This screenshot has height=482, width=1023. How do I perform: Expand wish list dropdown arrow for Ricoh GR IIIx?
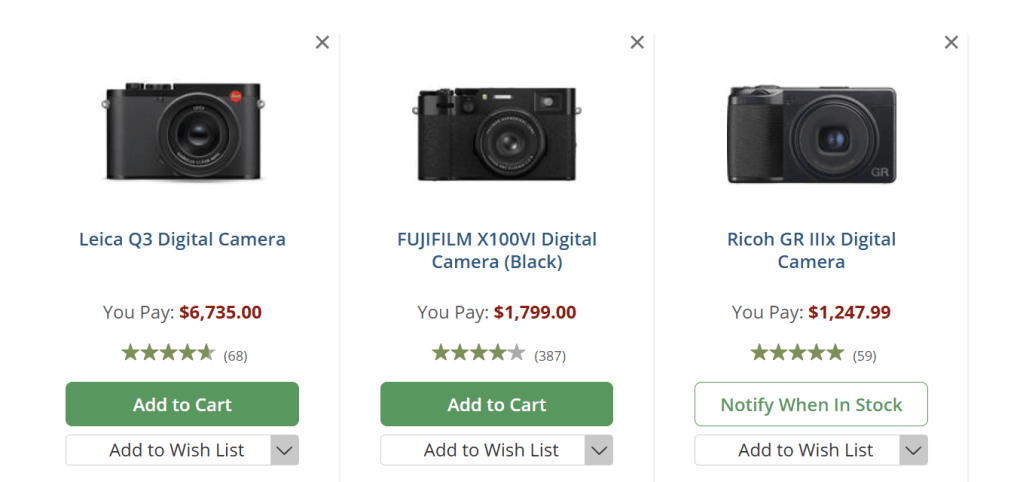(x=914, y=450)
